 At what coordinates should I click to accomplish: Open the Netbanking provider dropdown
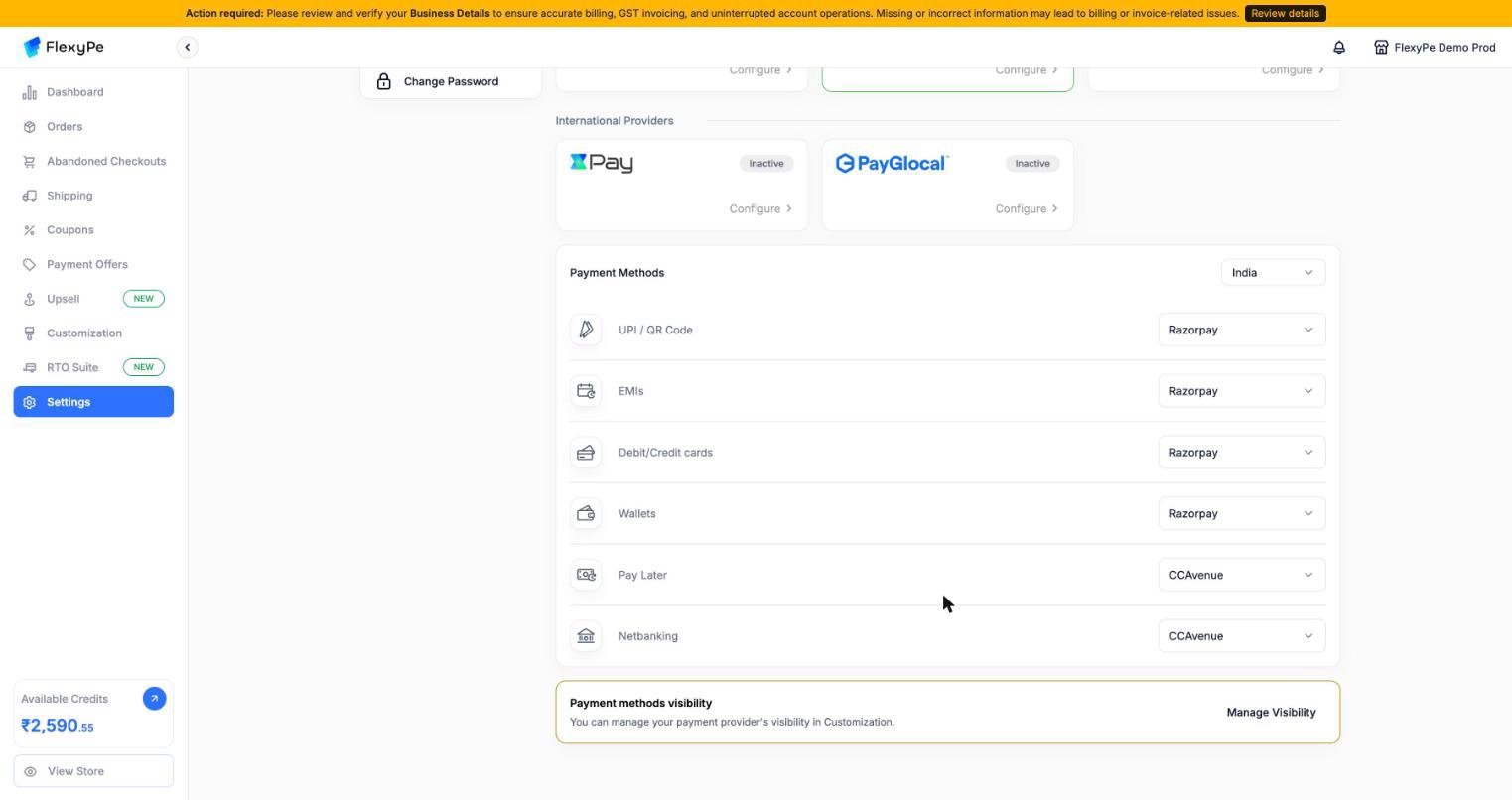[1241, 636]
